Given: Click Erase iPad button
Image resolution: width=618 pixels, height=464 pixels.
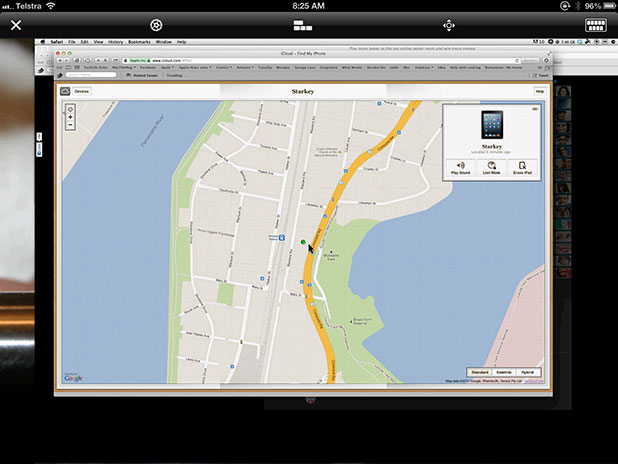Looking at the screenshot, I should pos(522,168).
